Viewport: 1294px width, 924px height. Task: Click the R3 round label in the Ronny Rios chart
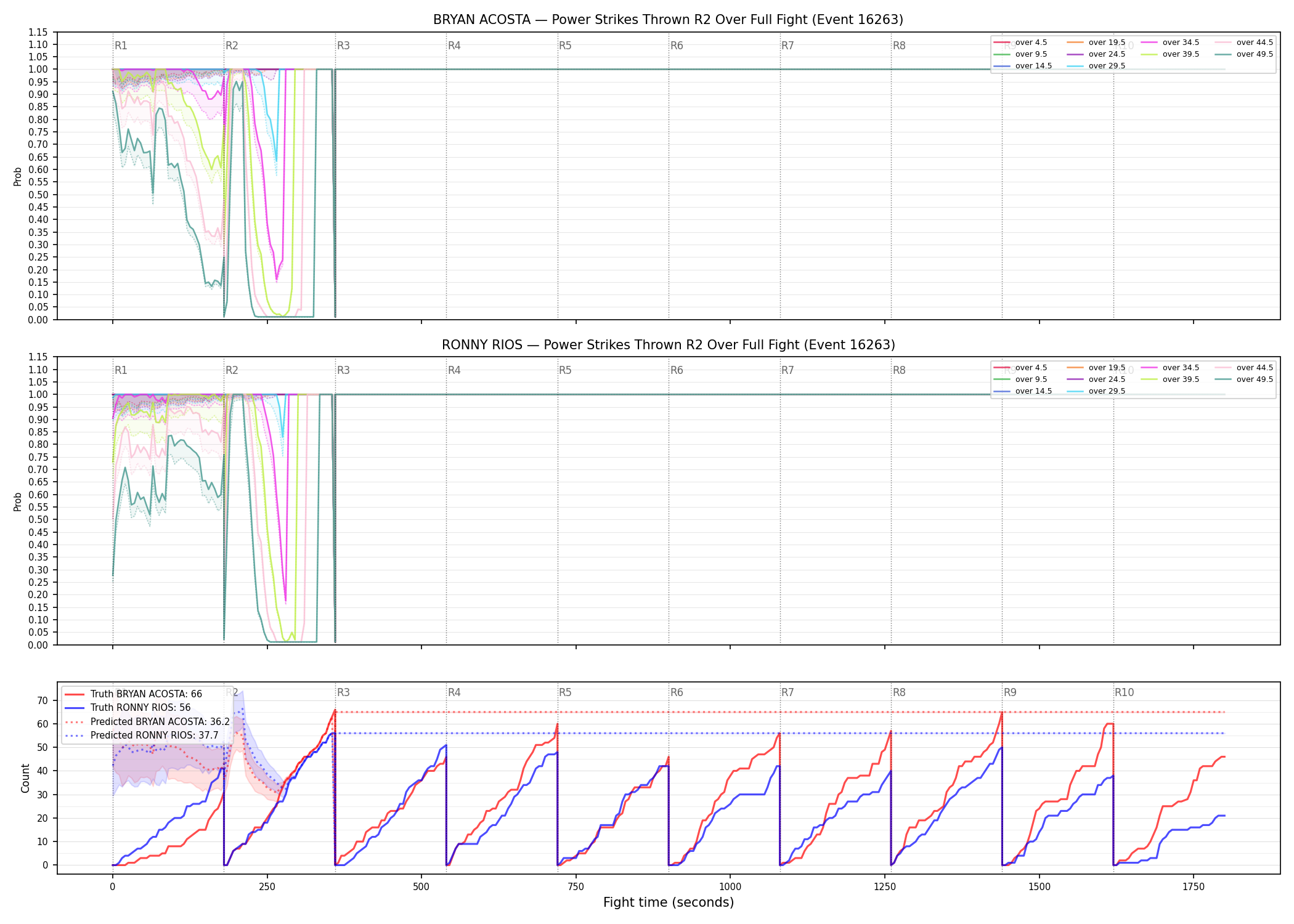click(343, 370)
